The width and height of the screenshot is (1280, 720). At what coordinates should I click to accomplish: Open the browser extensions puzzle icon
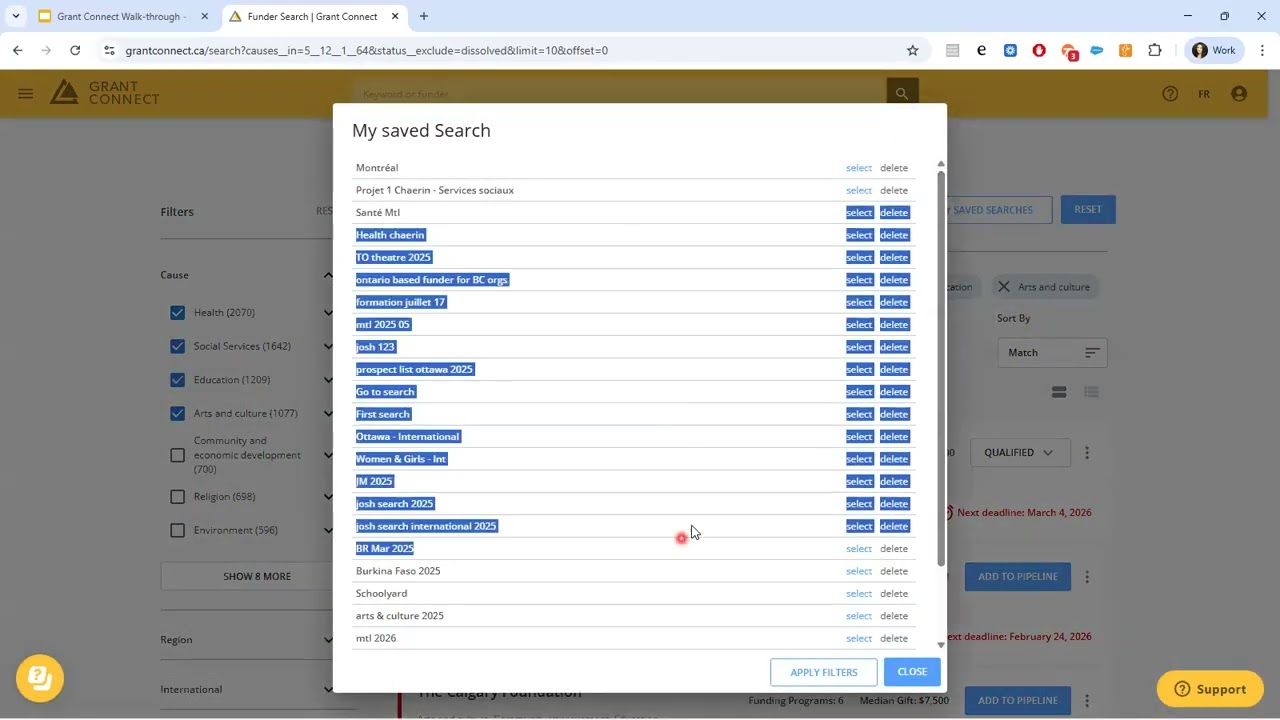pos(1155,50)
